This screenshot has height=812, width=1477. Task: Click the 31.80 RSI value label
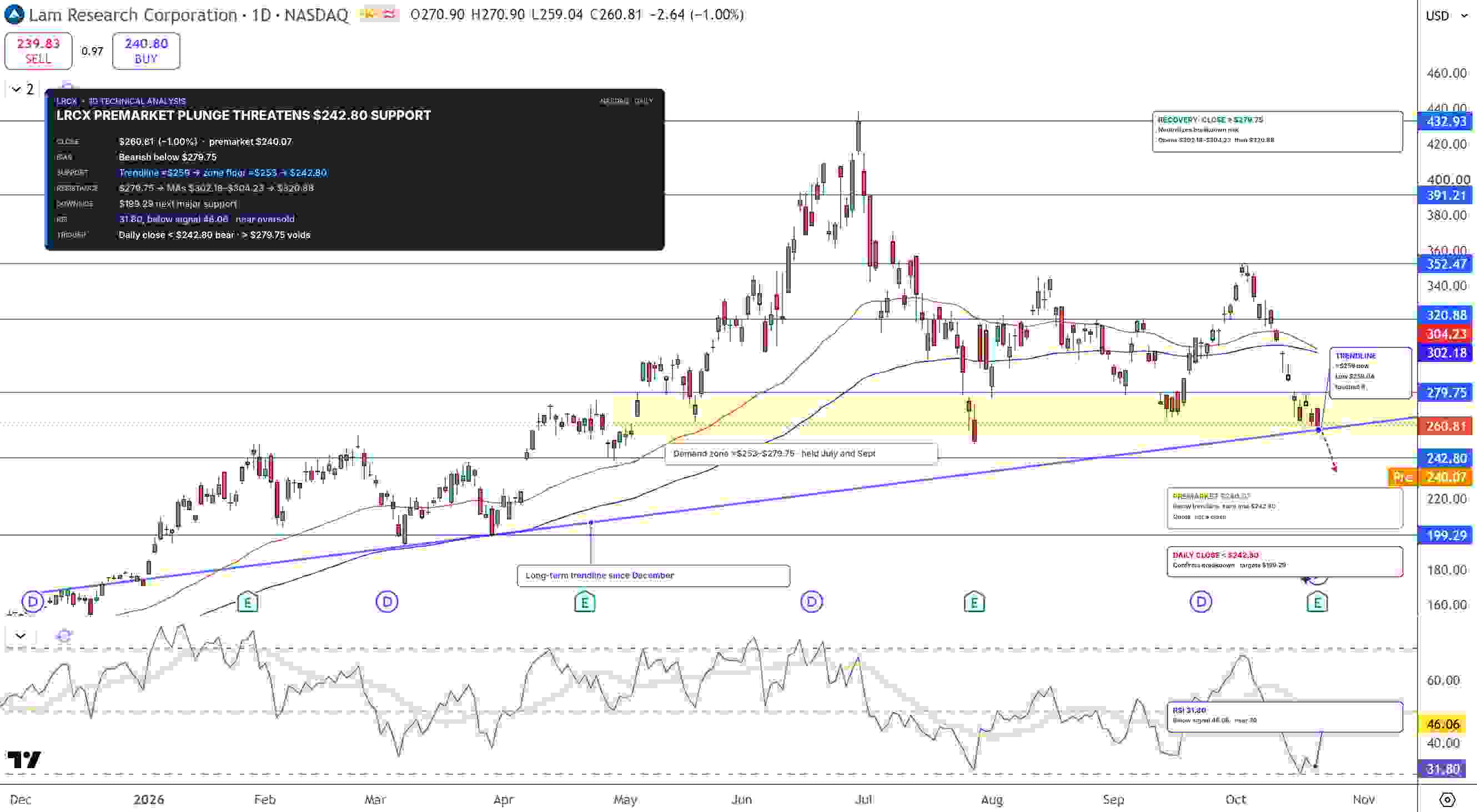point(1443,769)
